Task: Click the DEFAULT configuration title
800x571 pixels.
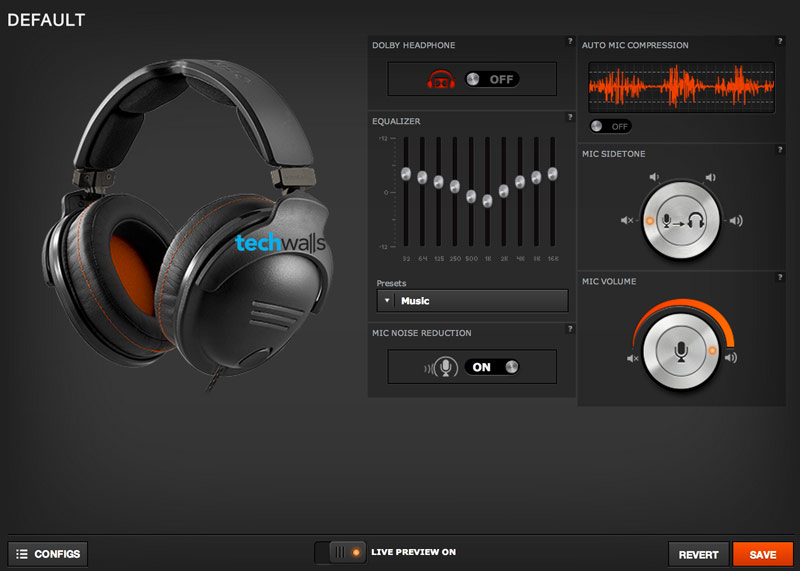Action: pos(46,20)
